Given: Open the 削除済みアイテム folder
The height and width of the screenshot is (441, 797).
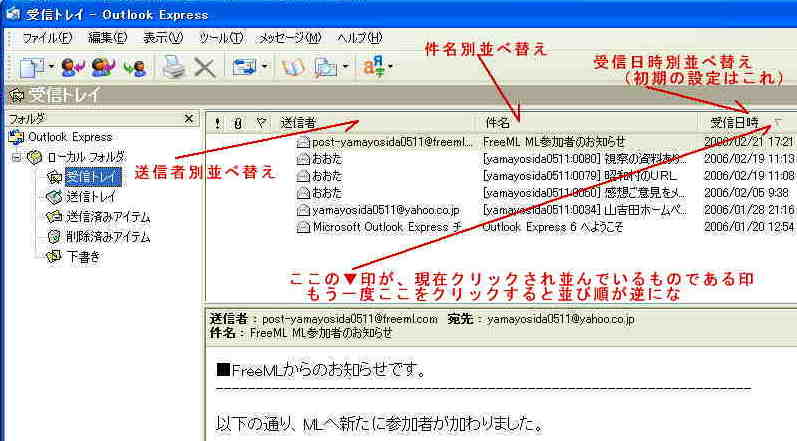Looking at the screenshot, I should (x=108, y=237).
